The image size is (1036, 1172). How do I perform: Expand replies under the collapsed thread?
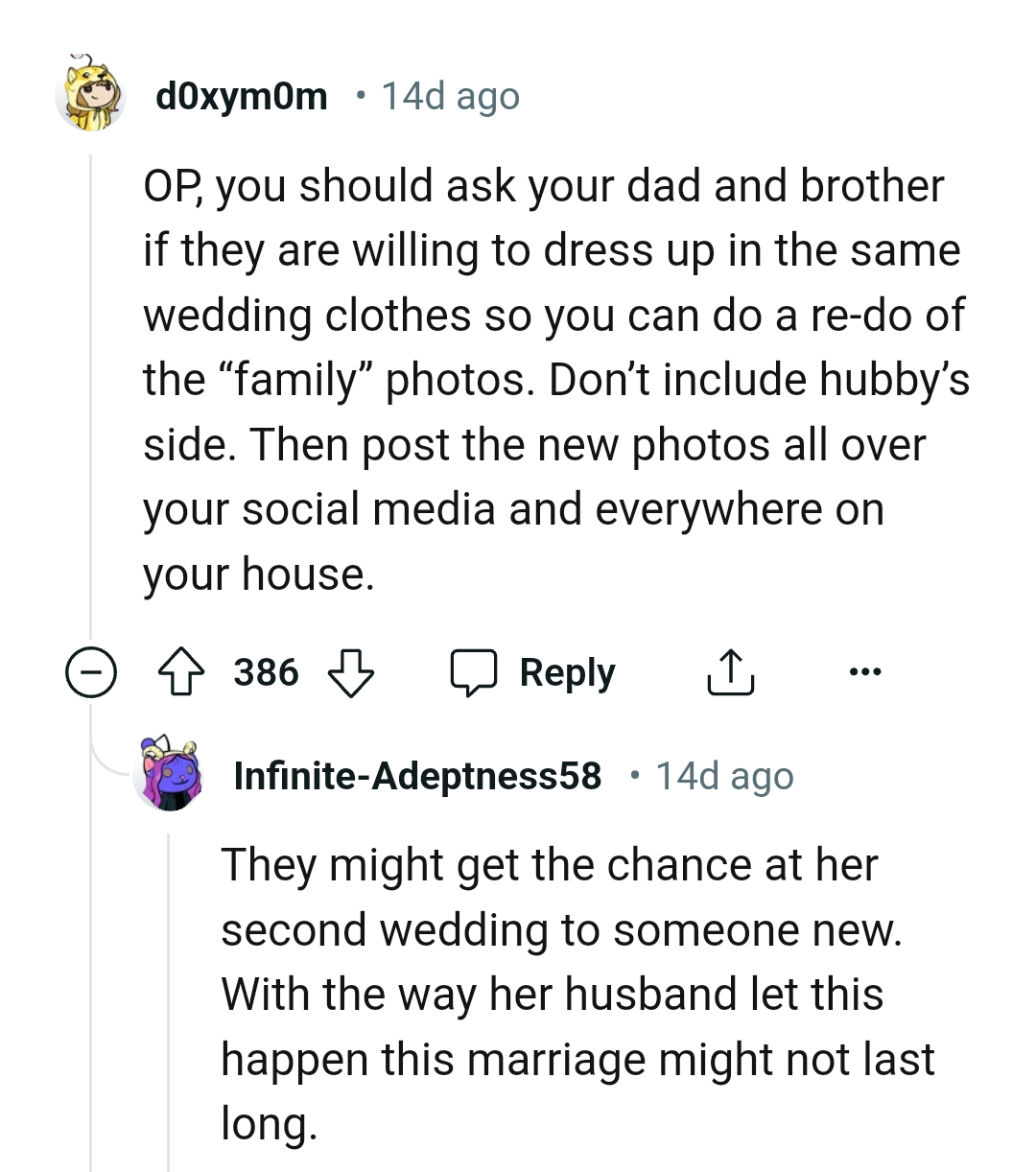91,672
